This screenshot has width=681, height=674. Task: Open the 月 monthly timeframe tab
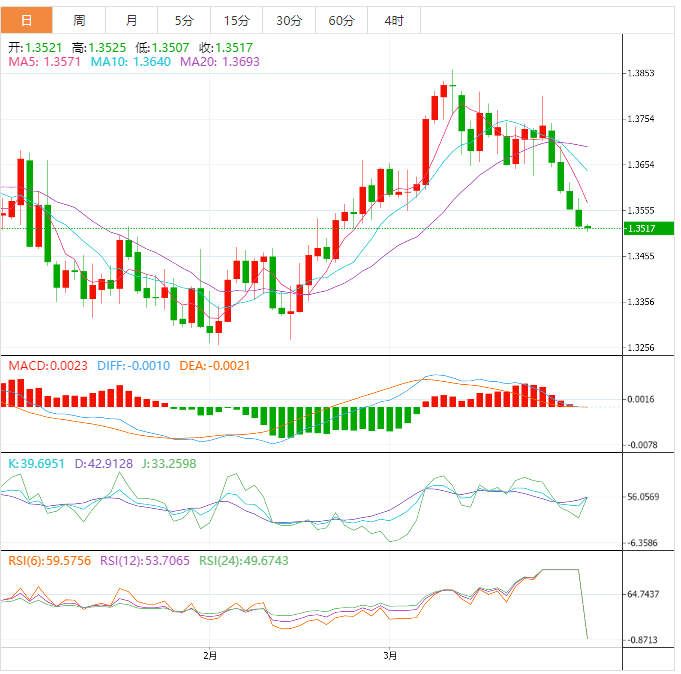132,20
